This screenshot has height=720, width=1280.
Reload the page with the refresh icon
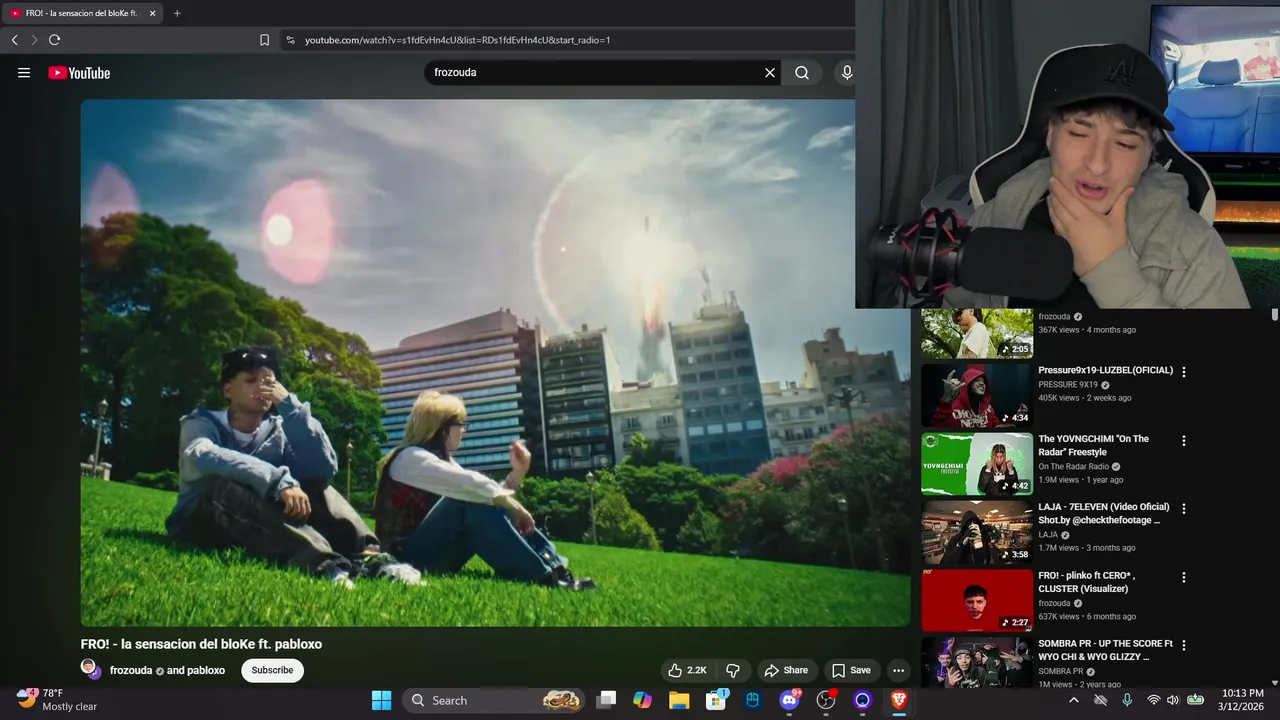tap(54, 40)
